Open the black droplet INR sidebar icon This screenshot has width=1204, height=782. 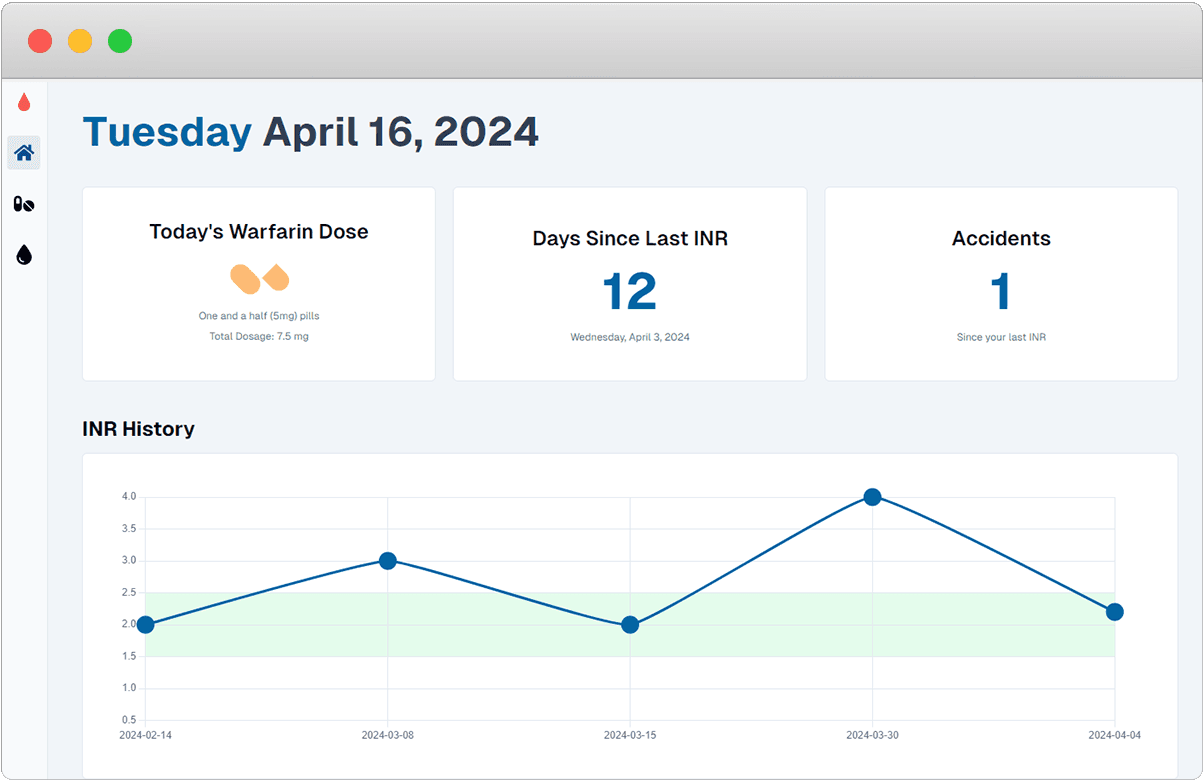pyautogui.click(x=24, y=255)
